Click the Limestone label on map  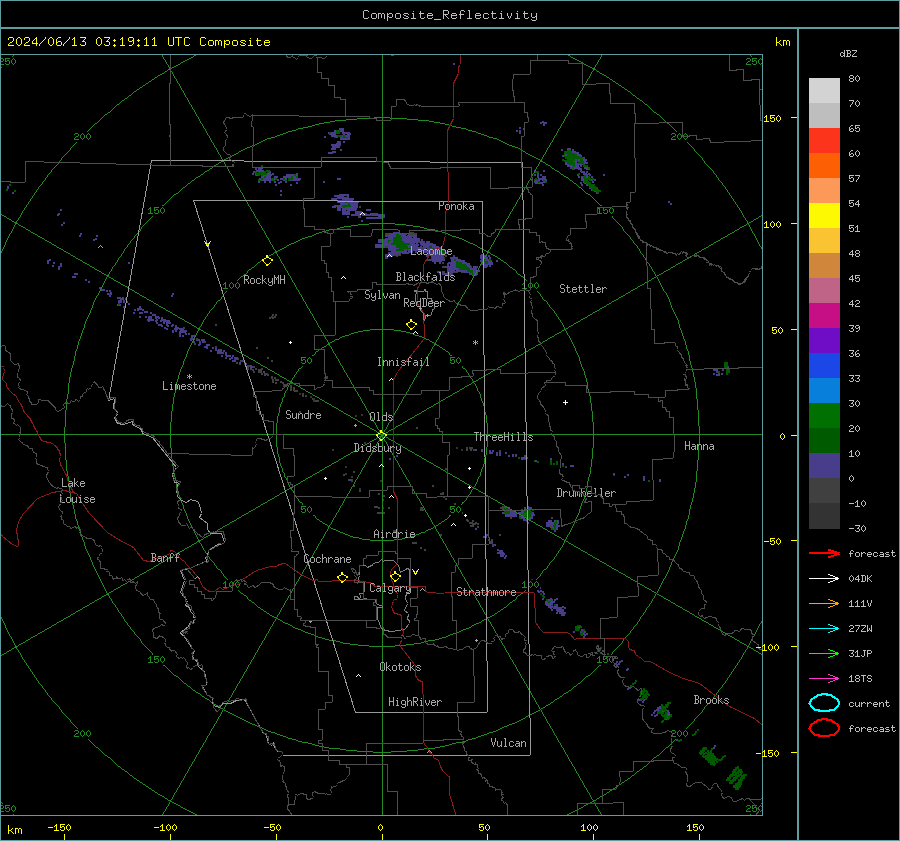coord(189,386)
